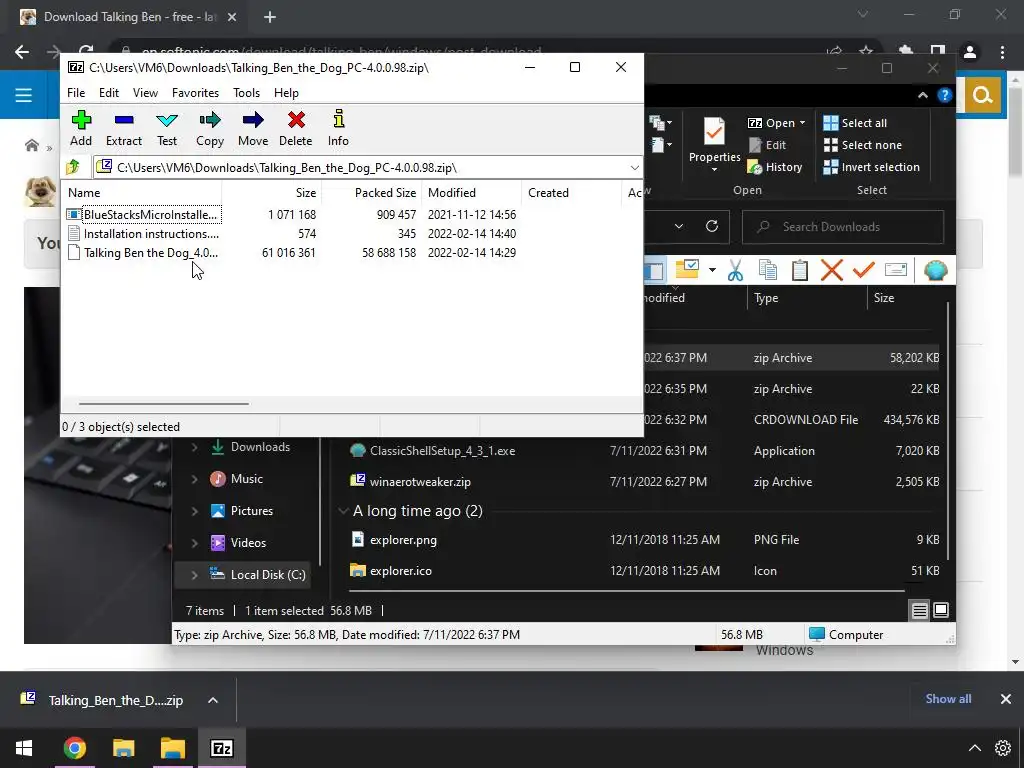Switch Explorer to large icons view layout
The image size is (1024, 768).
[941, 611]
